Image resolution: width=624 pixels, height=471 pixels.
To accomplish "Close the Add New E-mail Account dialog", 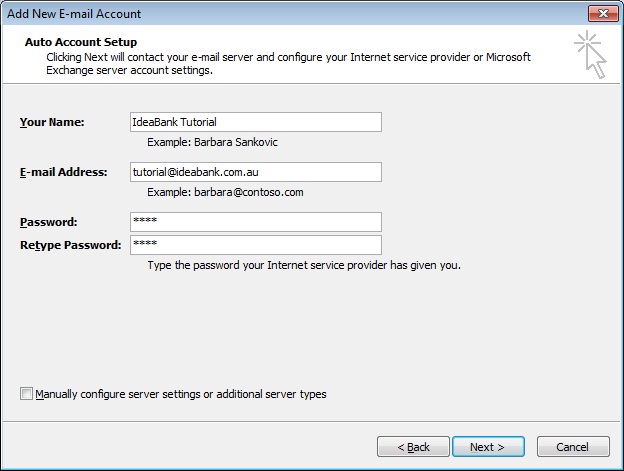I will click(x=603, y=14).
